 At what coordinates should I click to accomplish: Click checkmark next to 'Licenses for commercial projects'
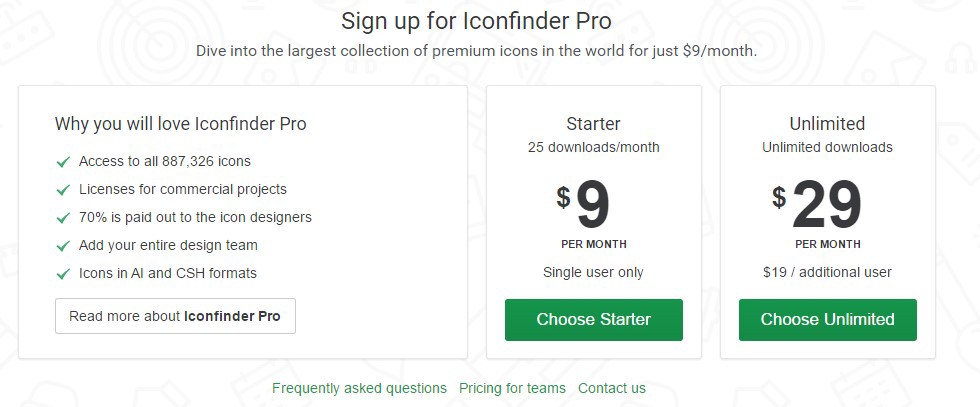[63, 189]
